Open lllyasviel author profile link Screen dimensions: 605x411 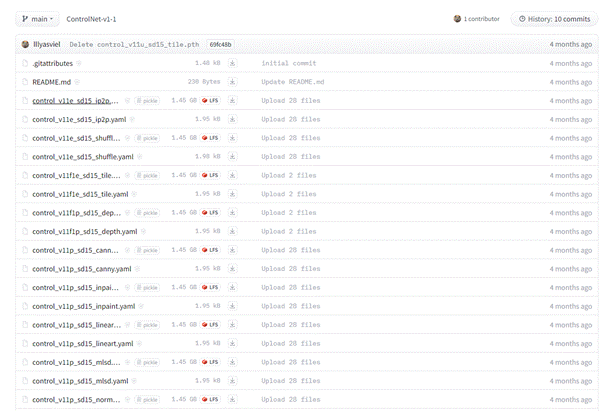pos(48,45)
